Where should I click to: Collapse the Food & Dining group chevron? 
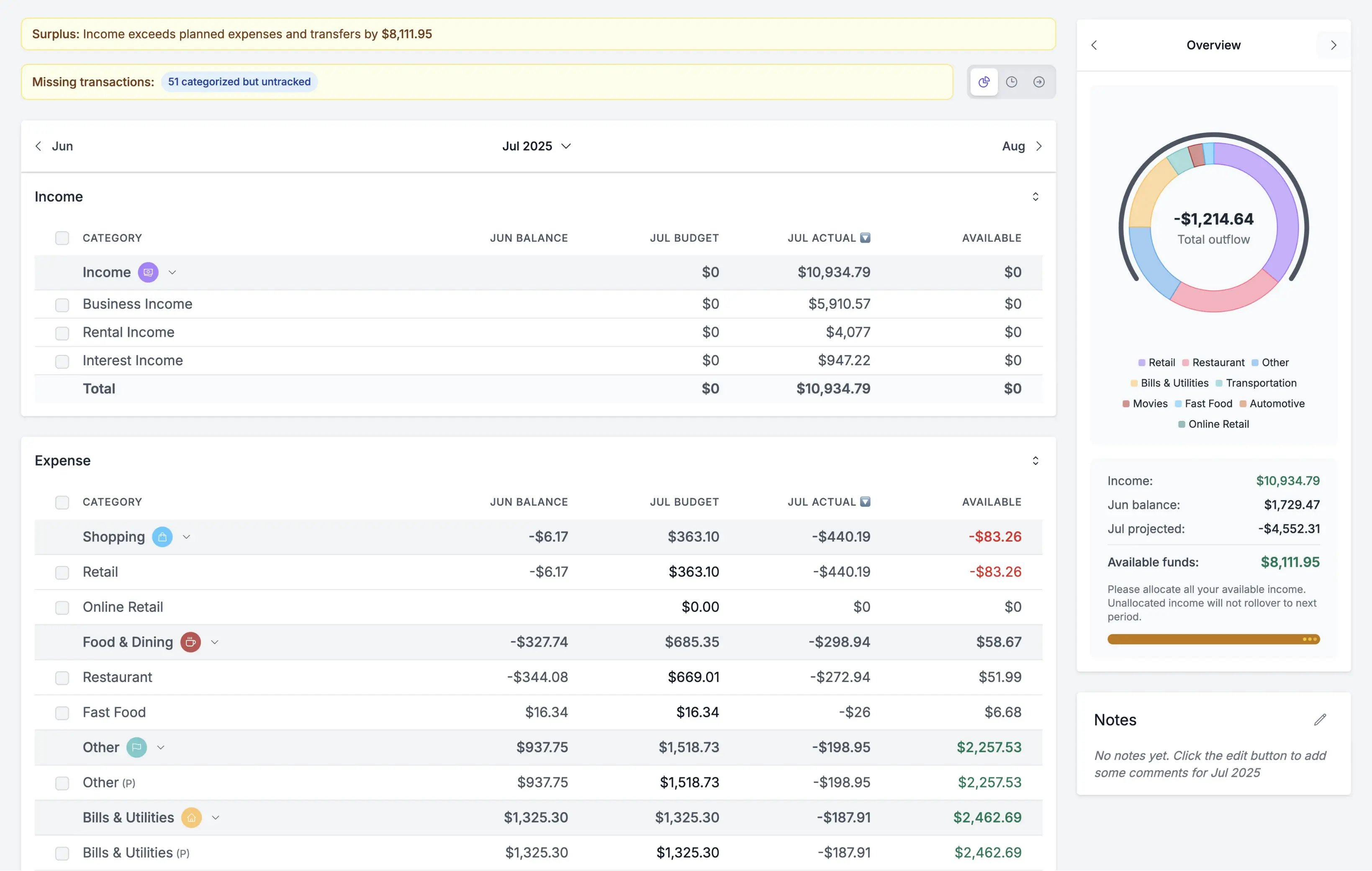tap(215, 642)
